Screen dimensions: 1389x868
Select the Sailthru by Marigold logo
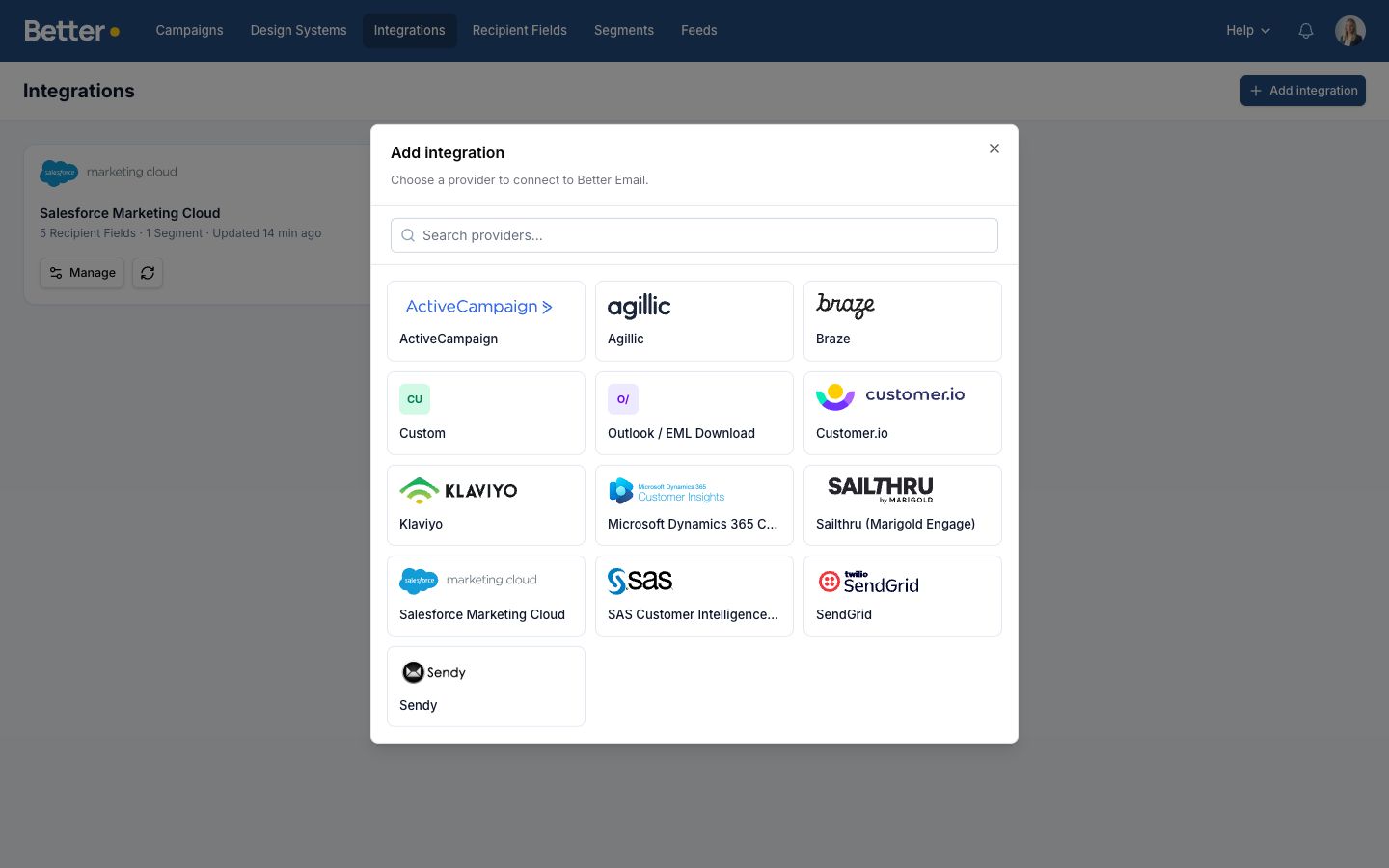coord(881,490)
